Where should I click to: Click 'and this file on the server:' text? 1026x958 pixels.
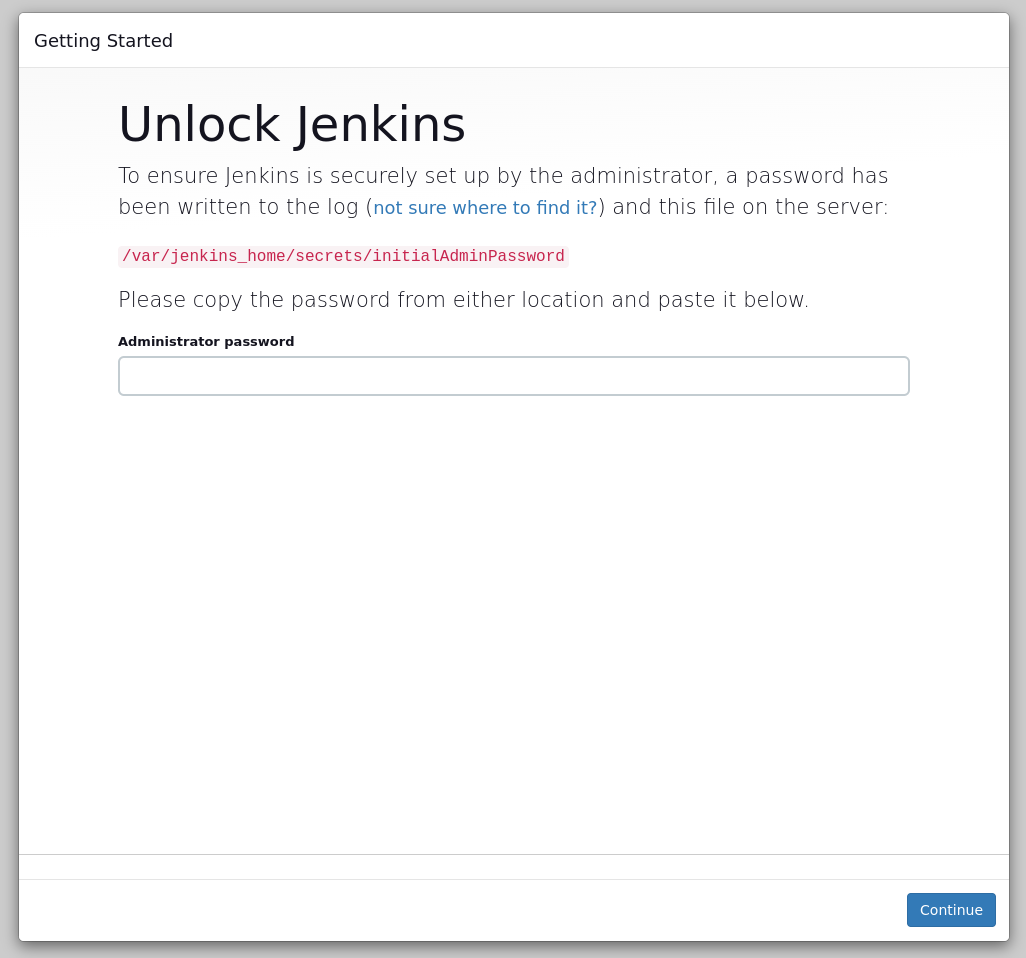[750, 207]
